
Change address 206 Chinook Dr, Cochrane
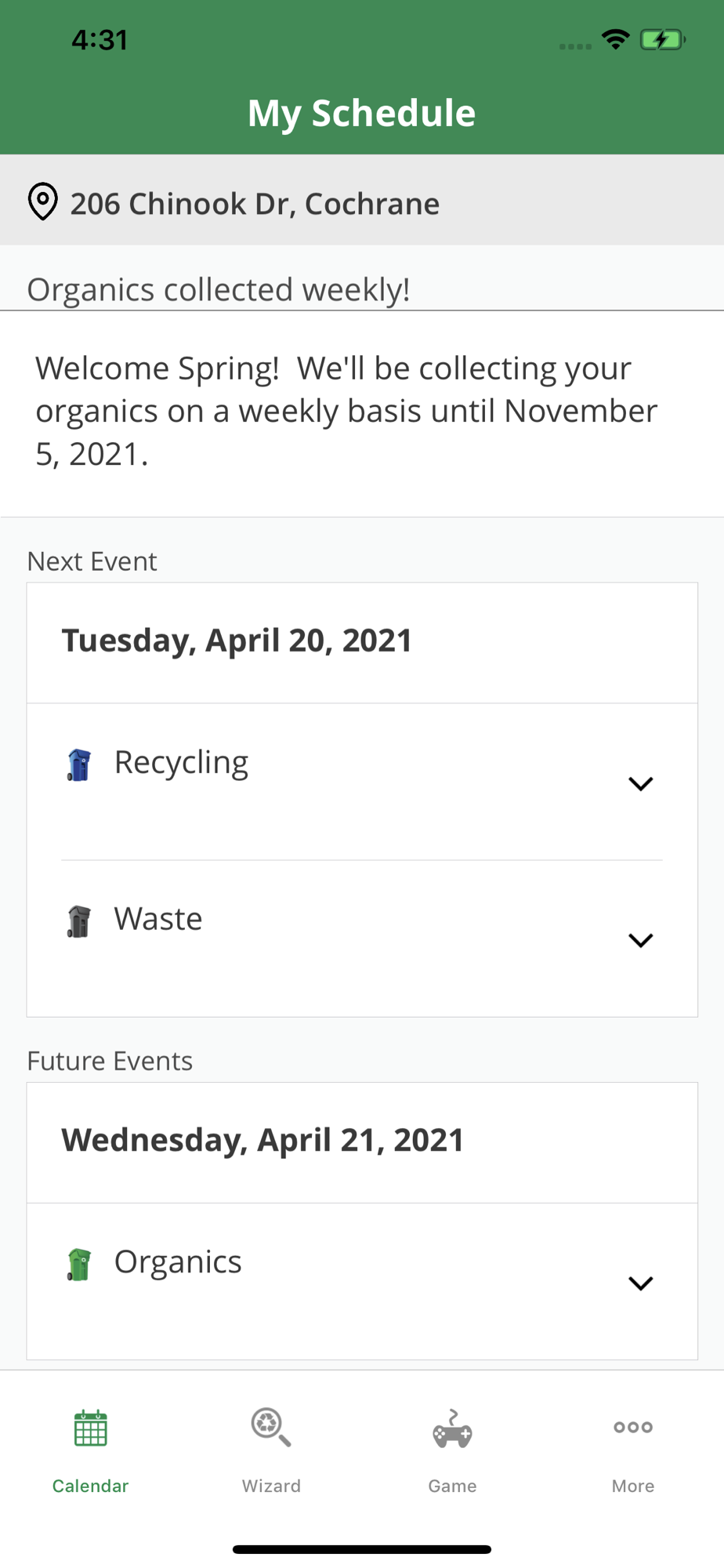click(255, 204)
